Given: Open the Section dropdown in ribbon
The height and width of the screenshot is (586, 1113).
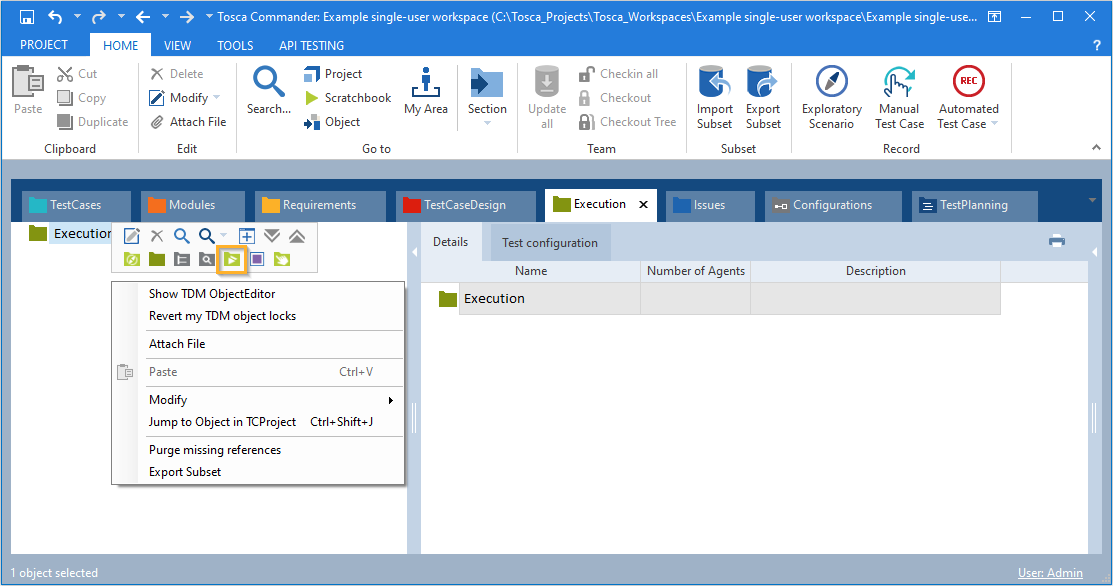Looking at the screenshot, I should 487,122.
